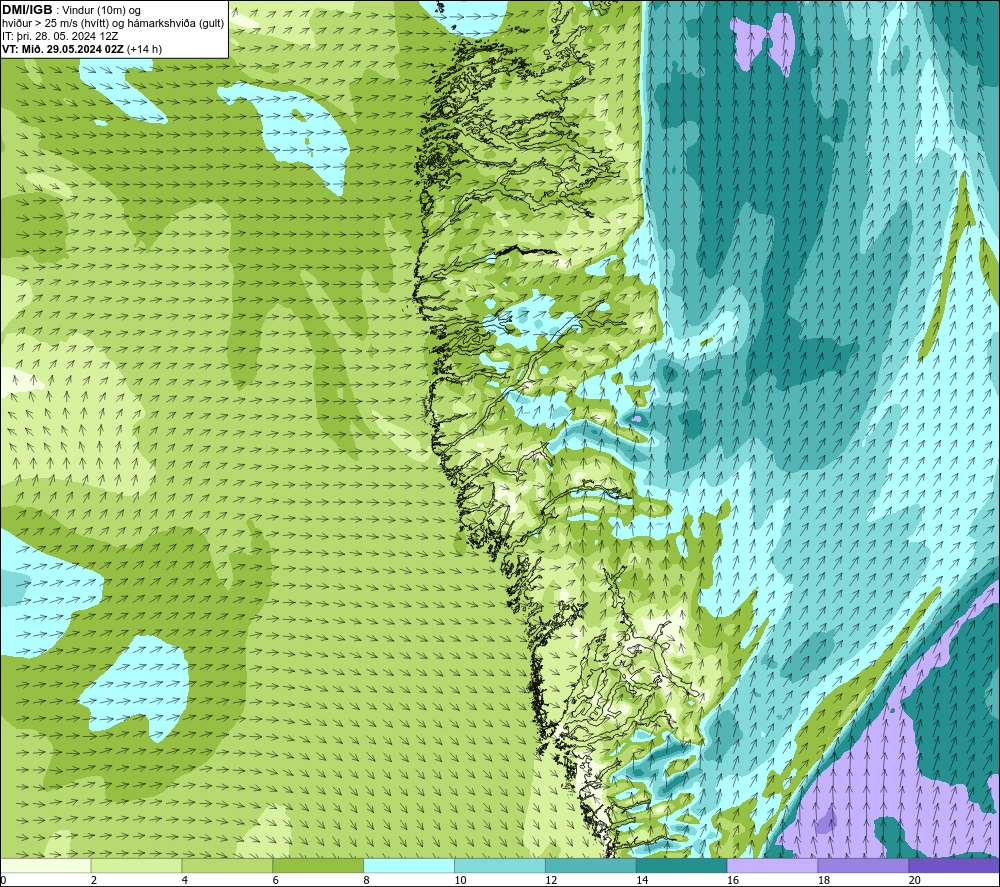Click the 'VT: Mið. 29.05.2024 02Z' valid time

click(63, 49)
